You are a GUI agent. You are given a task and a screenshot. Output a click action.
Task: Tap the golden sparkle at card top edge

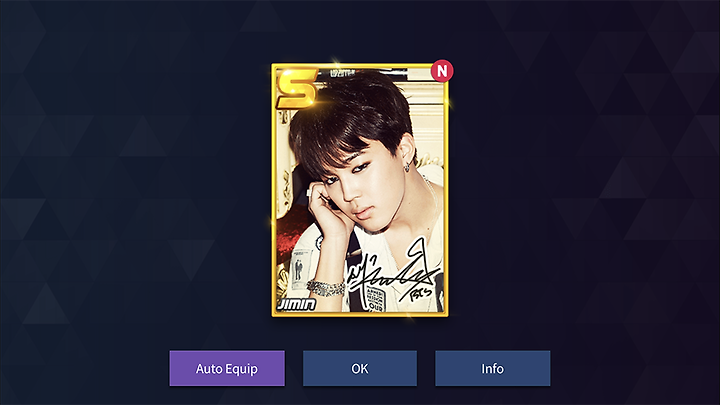[x=336, y=63]
